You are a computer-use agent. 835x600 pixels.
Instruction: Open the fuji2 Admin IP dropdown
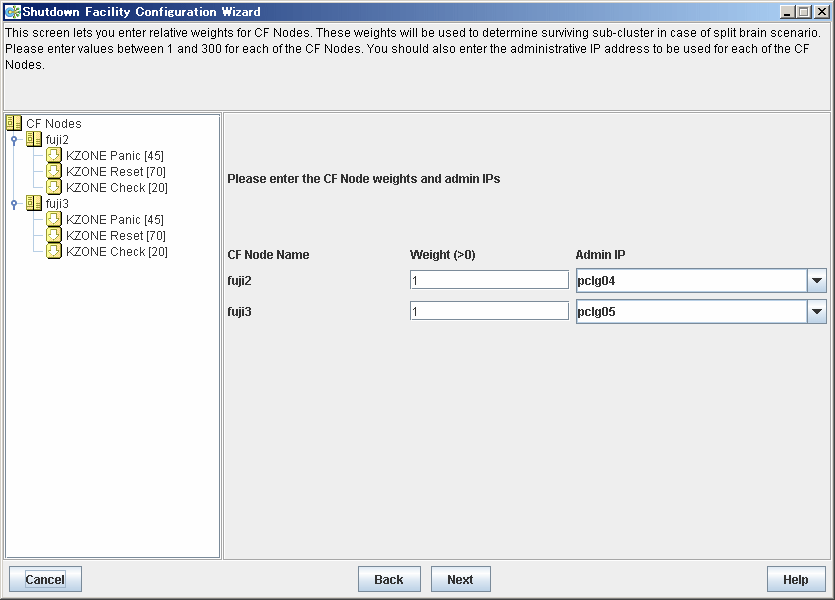tap(816, 281)
